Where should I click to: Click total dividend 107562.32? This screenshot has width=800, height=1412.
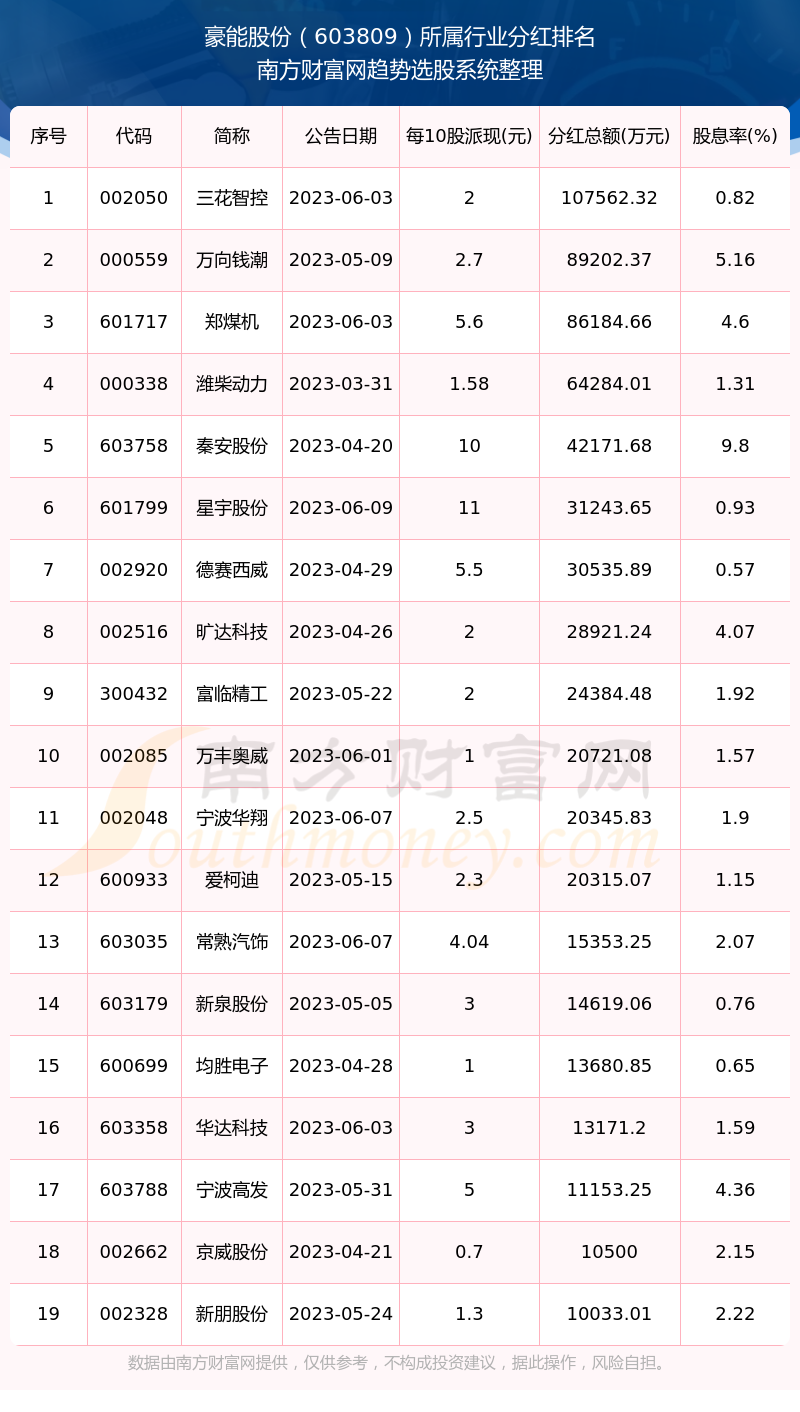click(x=609, y=198)
